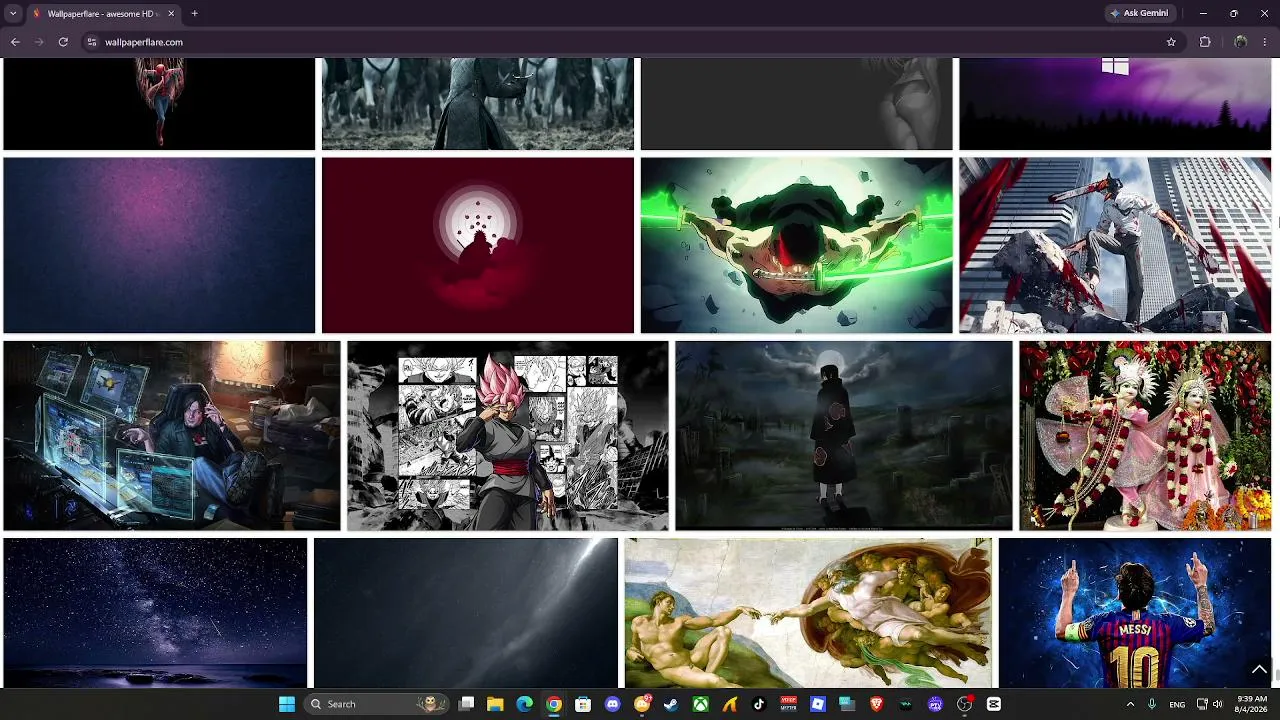Switch to Google Chrome on the taskbar

(x=554, y=704)
